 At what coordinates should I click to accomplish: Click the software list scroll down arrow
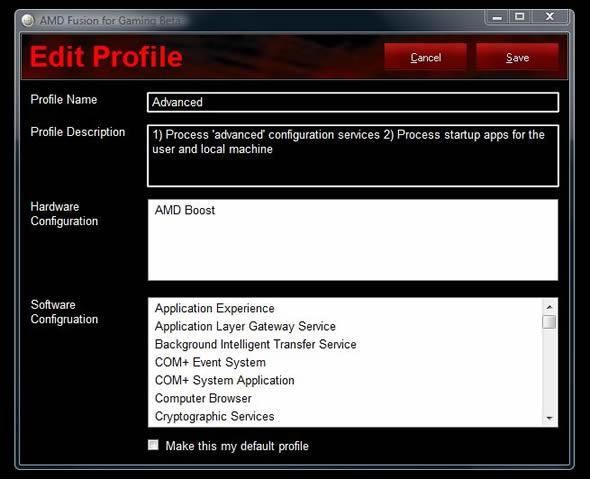point(549,418)
